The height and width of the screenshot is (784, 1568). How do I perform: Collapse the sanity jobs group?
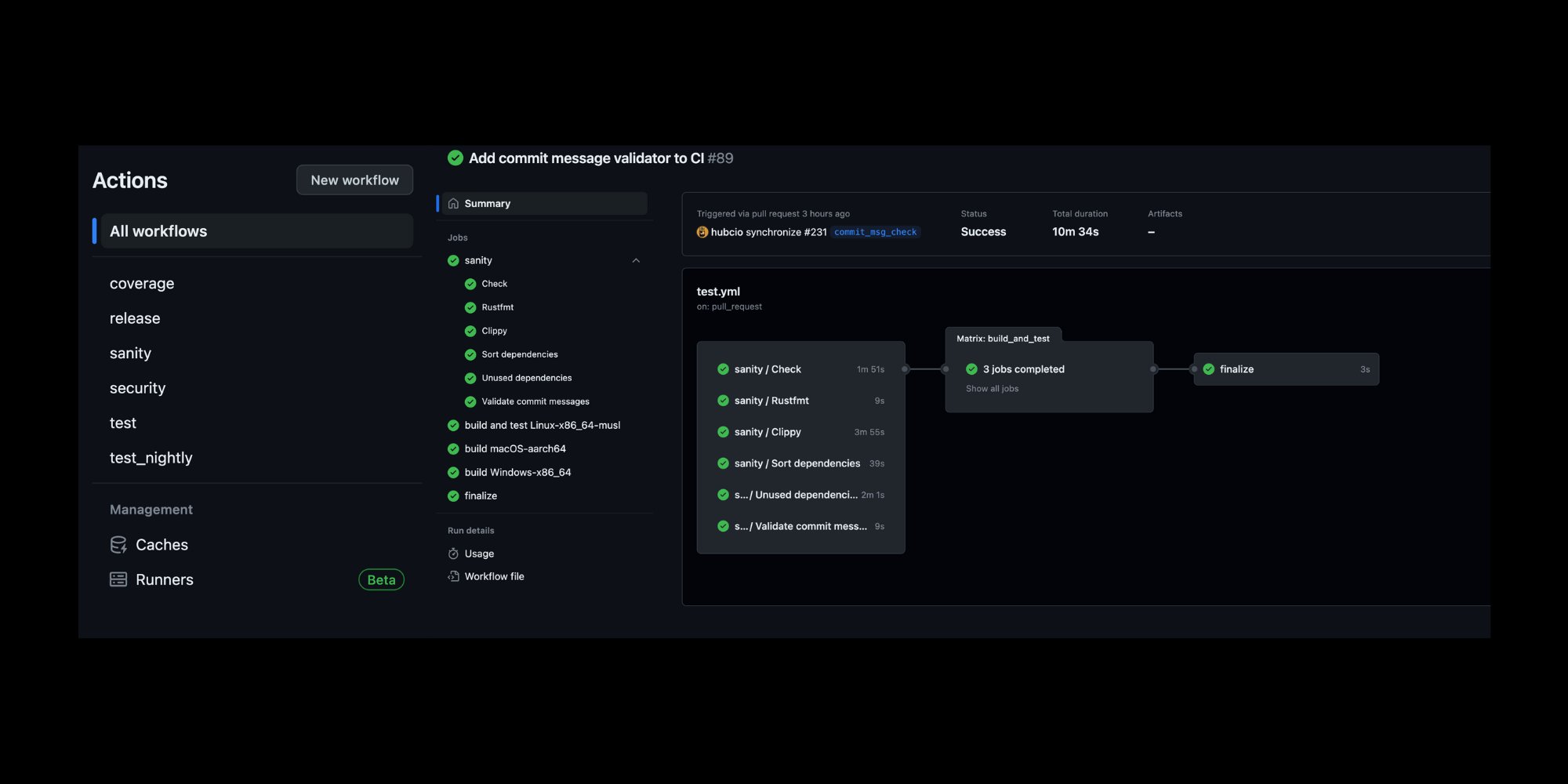(x=636, y=260)
